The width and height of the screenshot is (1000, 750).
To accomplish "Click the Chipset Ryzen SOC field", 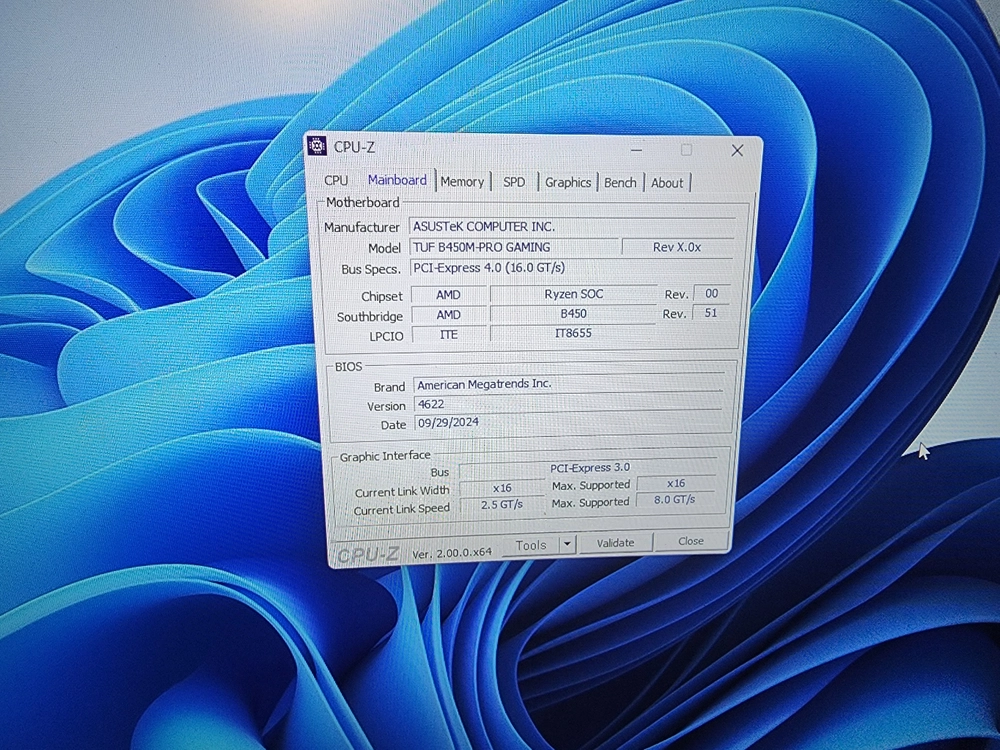I will [573, 294].
